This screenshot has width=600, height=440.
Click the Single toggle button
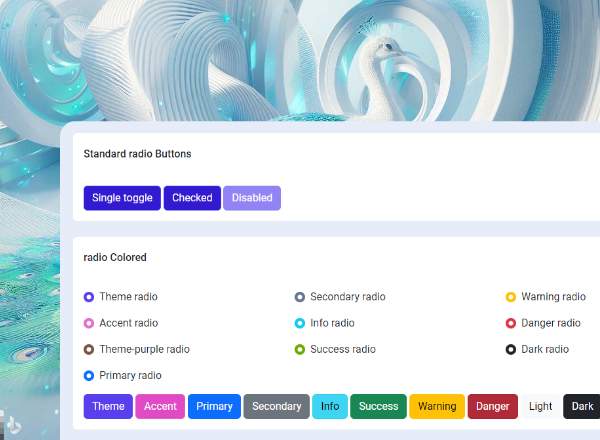[122, 198]
